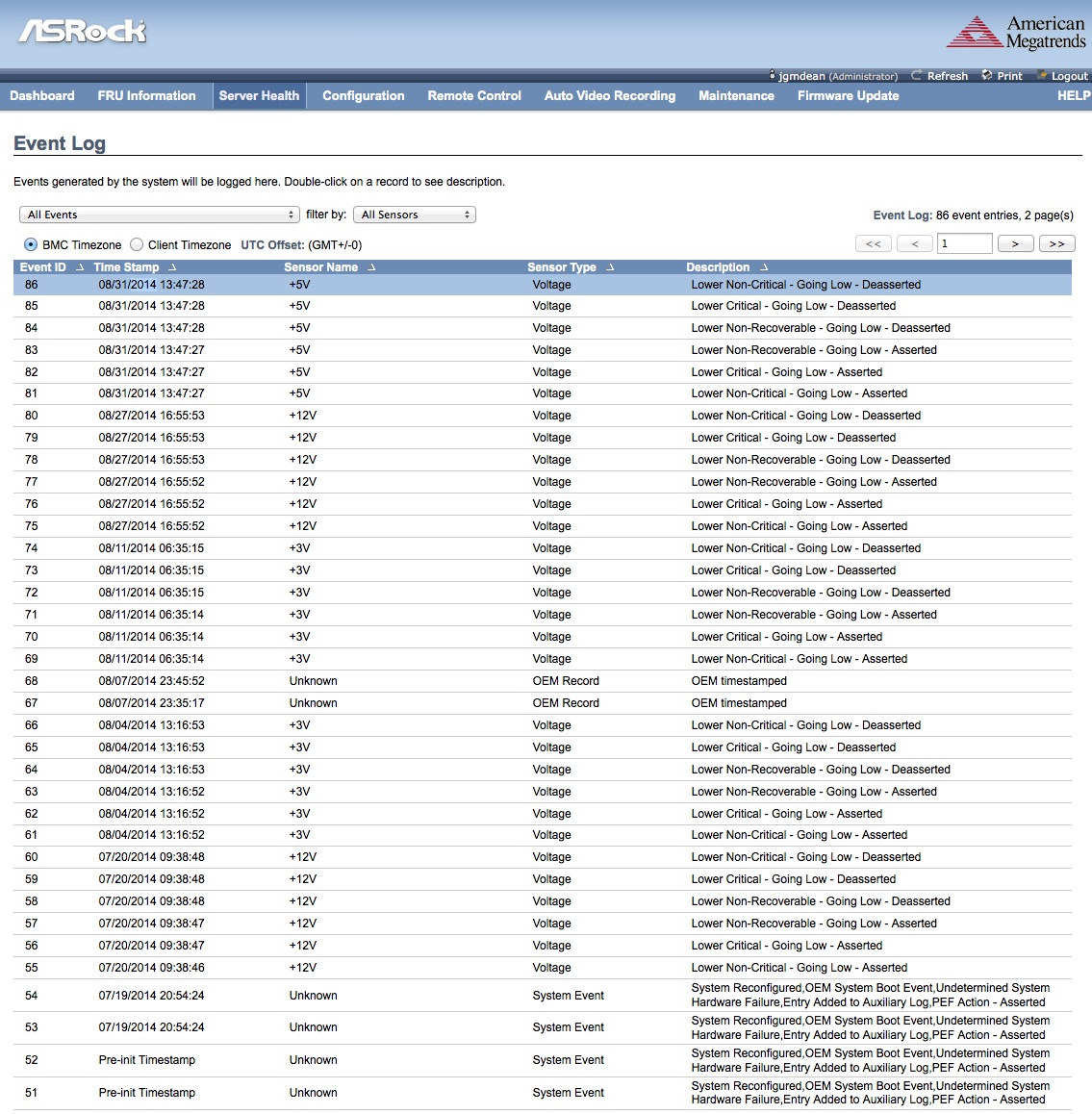Click Sensor Name column header
The height and width of the screenshot is (1114, 1092).
click(x=320, y=267)
